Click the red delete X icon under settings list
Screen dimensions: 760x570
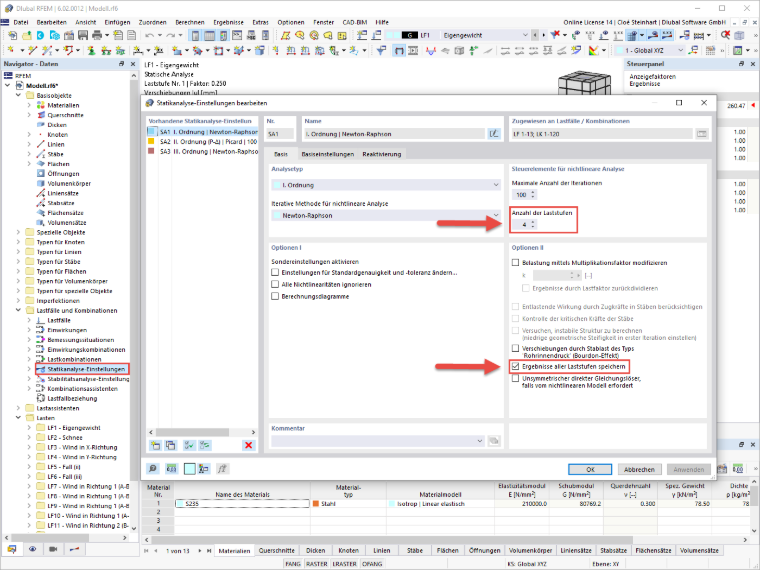(249, 445)
